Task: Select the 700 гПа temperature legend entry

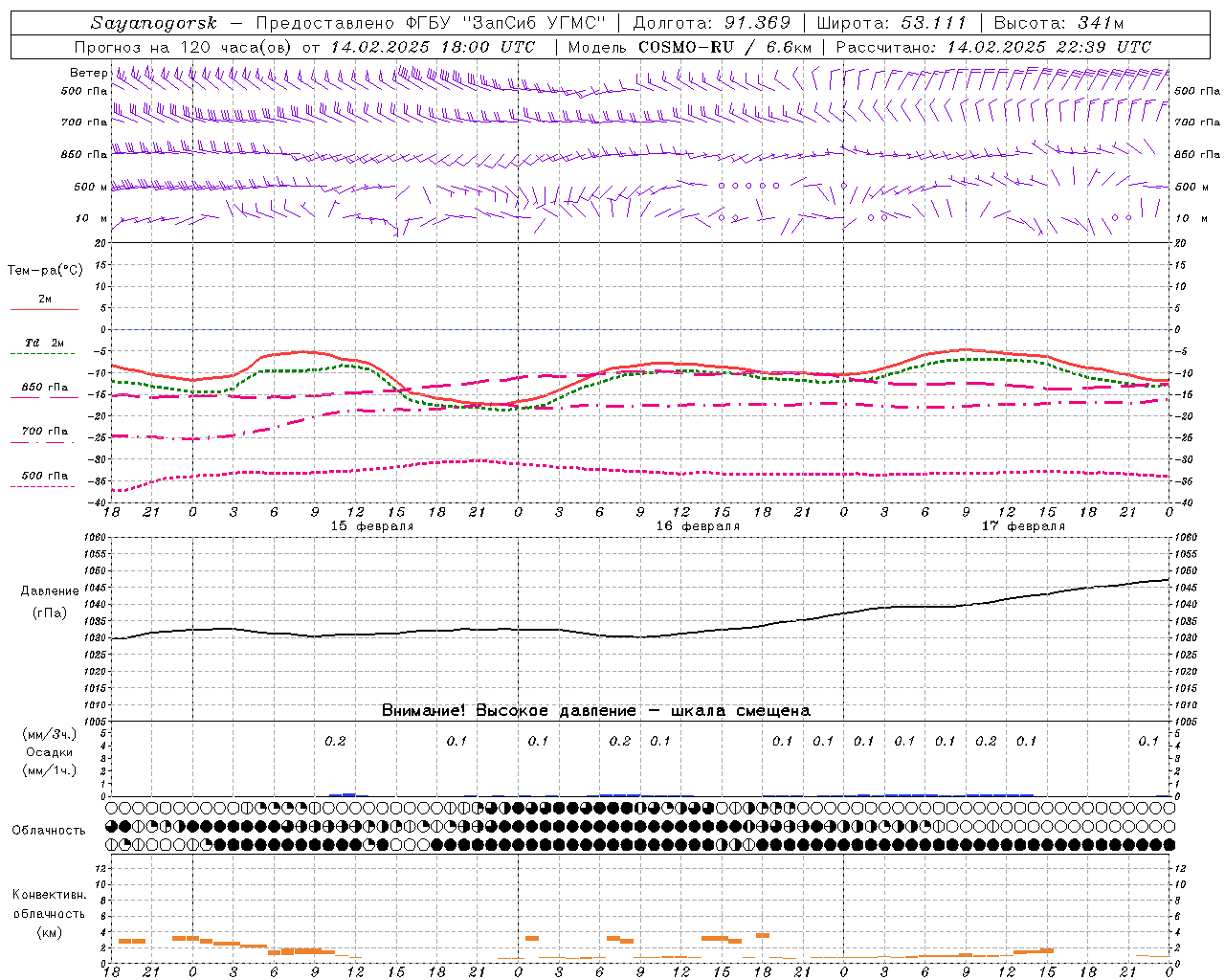Action: tap(45, 432)
